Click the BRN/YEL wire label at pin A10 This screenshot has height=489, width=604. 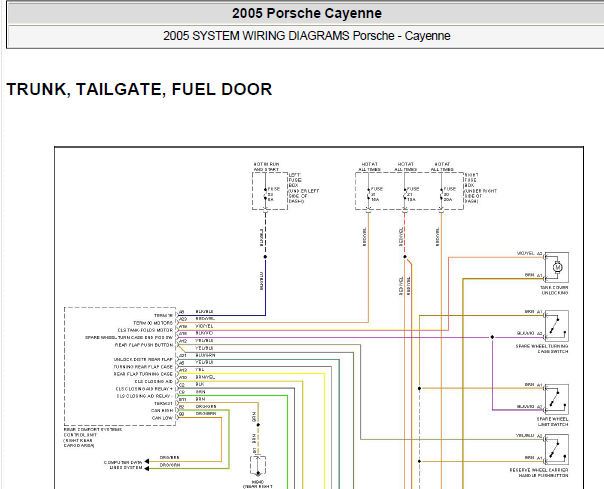pyautogui.click(x=205, y=377)
